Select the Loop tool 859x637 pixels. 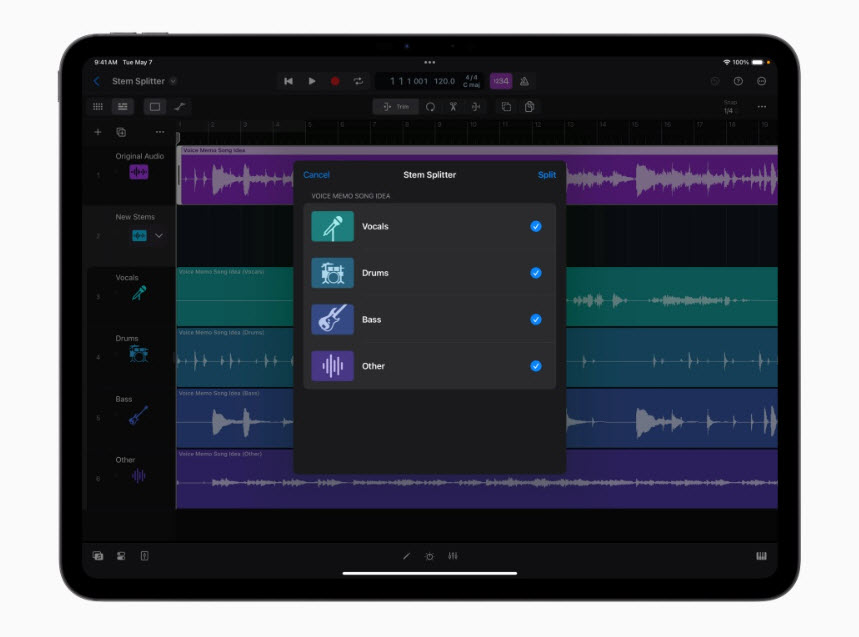(x=431, y=106)
